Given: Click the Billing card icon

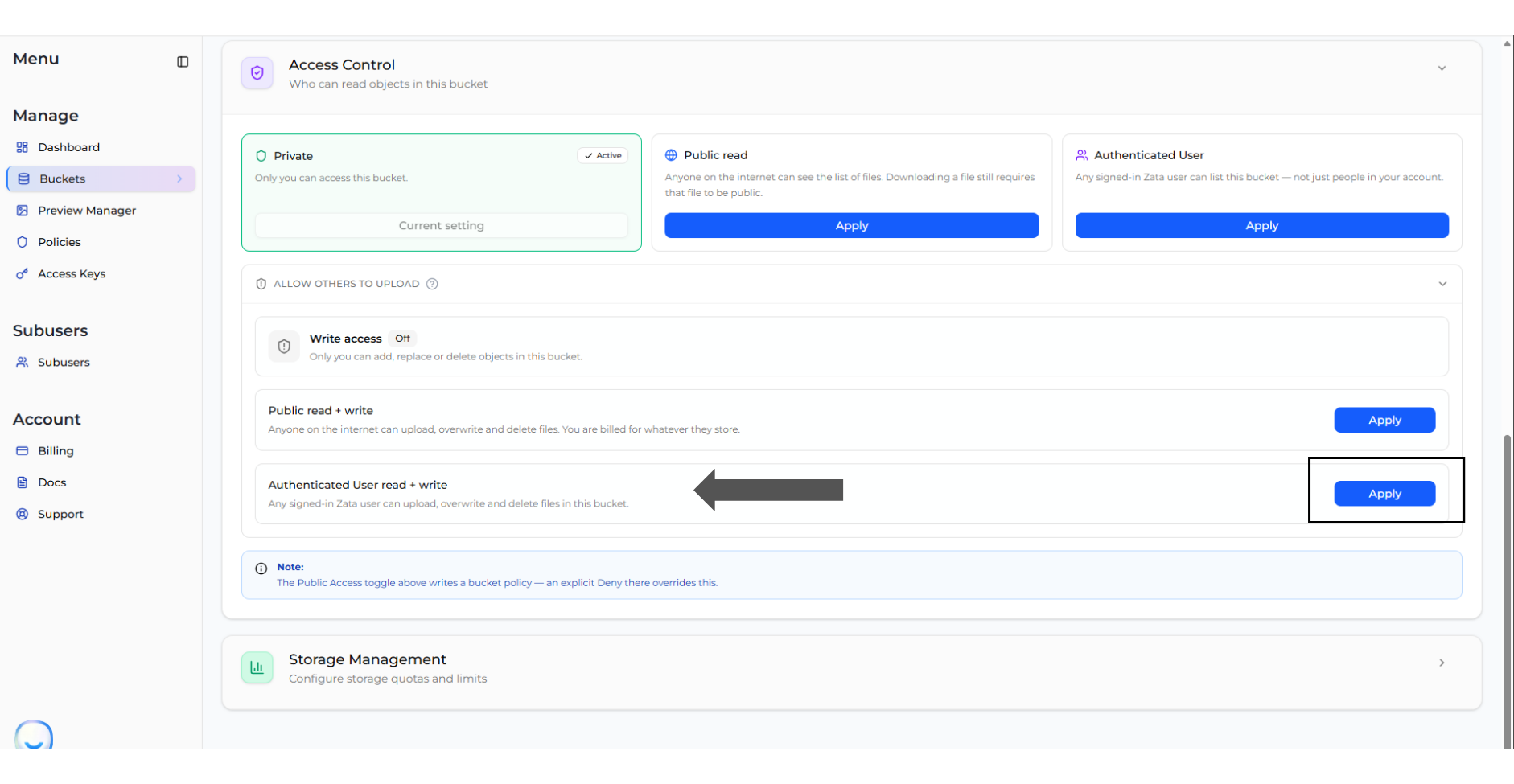Looking at the screenshot, I should 23,451.
